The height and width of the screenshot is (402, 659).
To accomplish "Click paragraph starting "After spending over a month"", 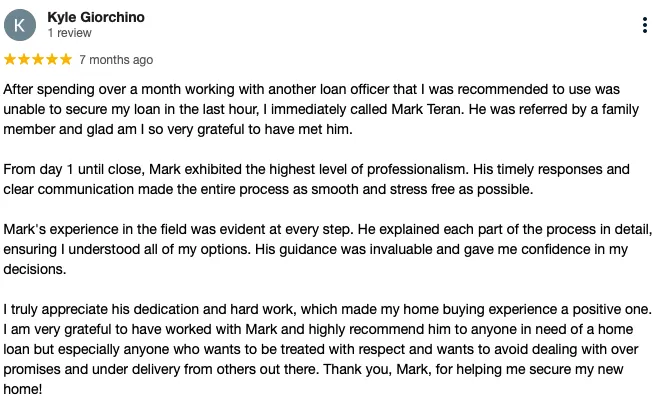I will 321,109.
